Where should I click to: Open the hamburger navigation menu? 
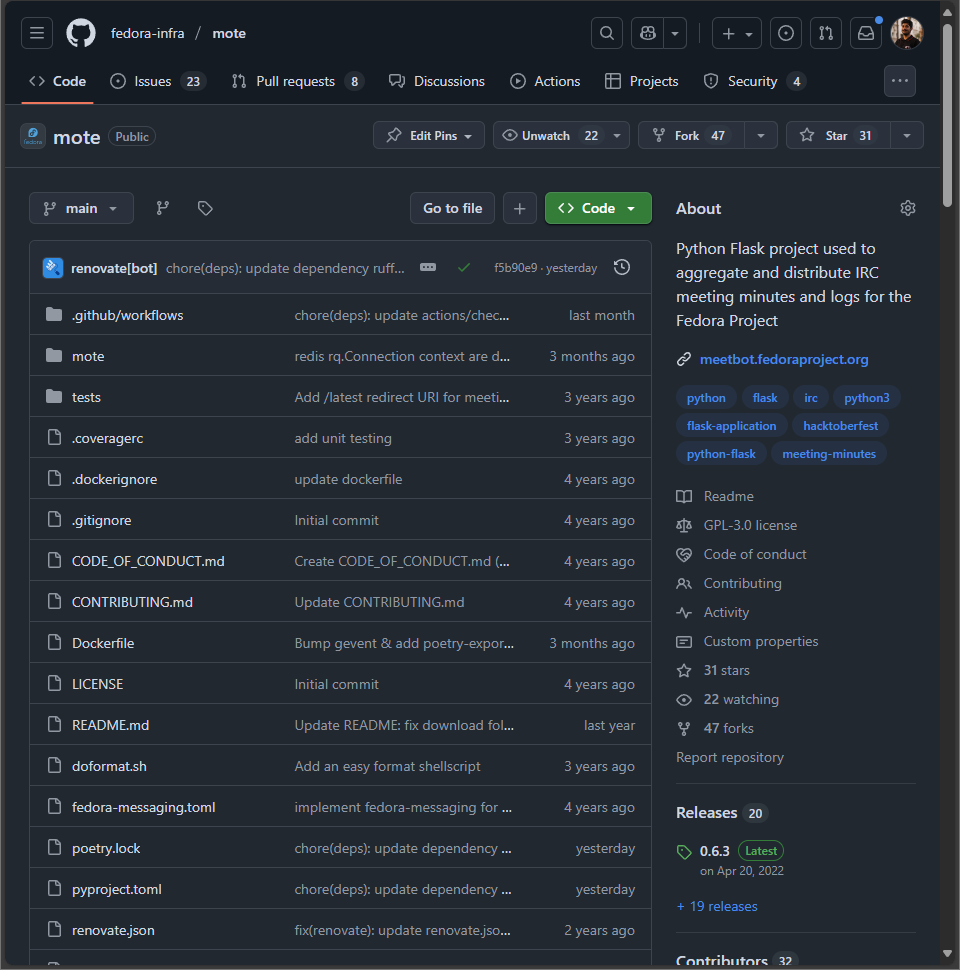tap(36, 33)
